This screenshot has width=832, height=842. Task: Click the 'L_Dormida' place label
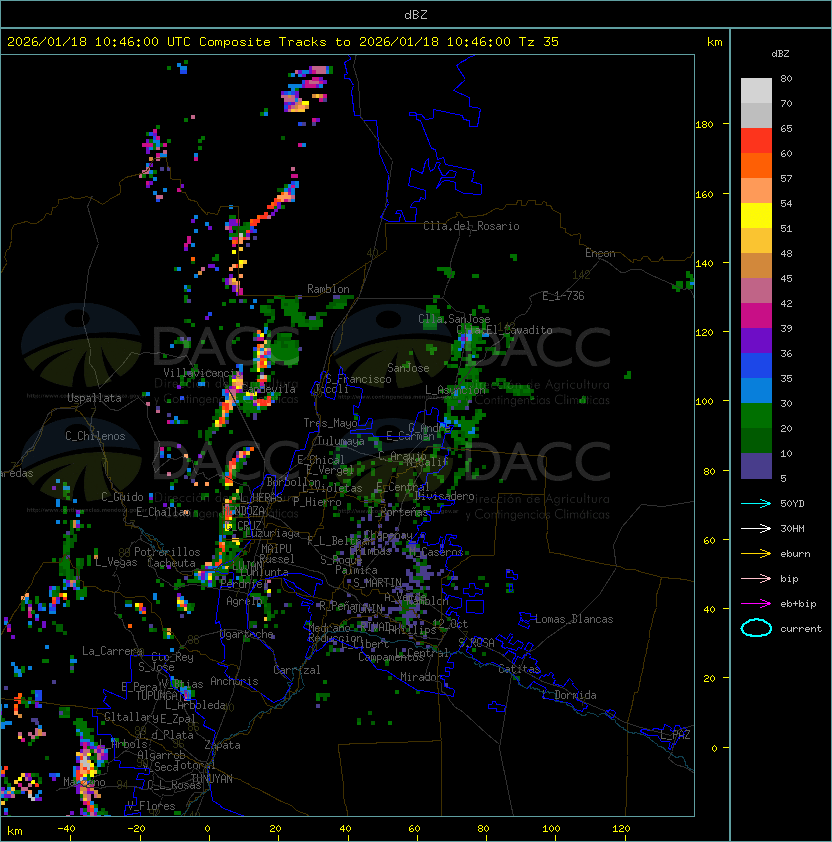pos(569,695)
